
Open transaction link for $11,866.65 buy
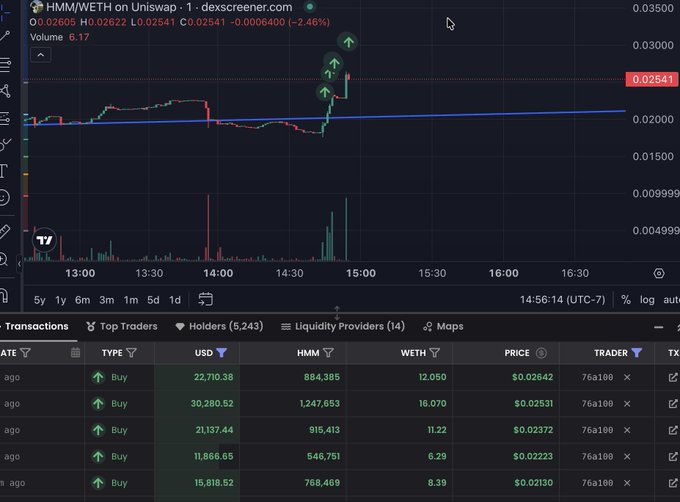pos(673,456)
